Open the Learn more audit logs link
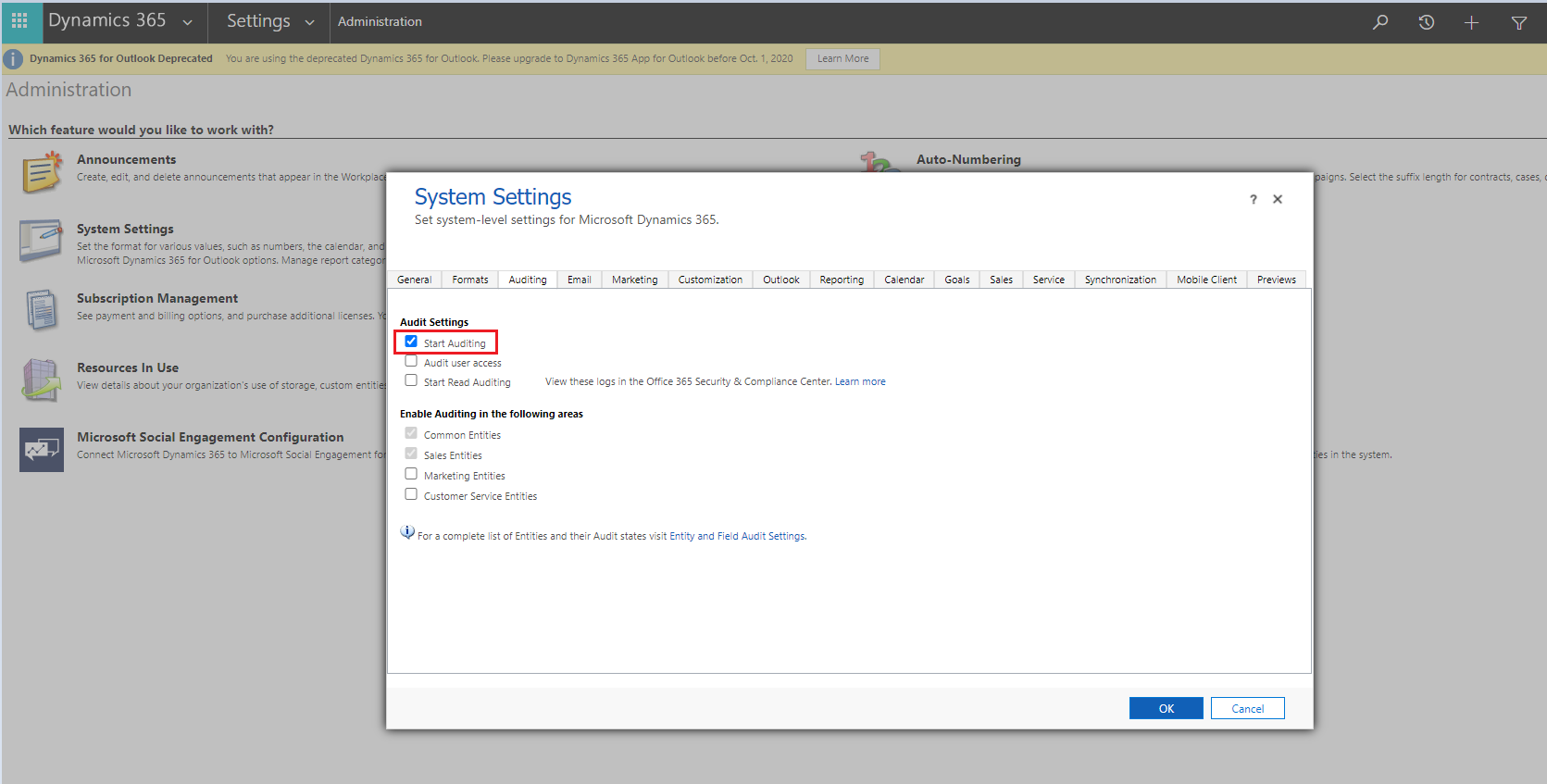The height and width of the screenshot is (784, 1547). click(860, 381)
